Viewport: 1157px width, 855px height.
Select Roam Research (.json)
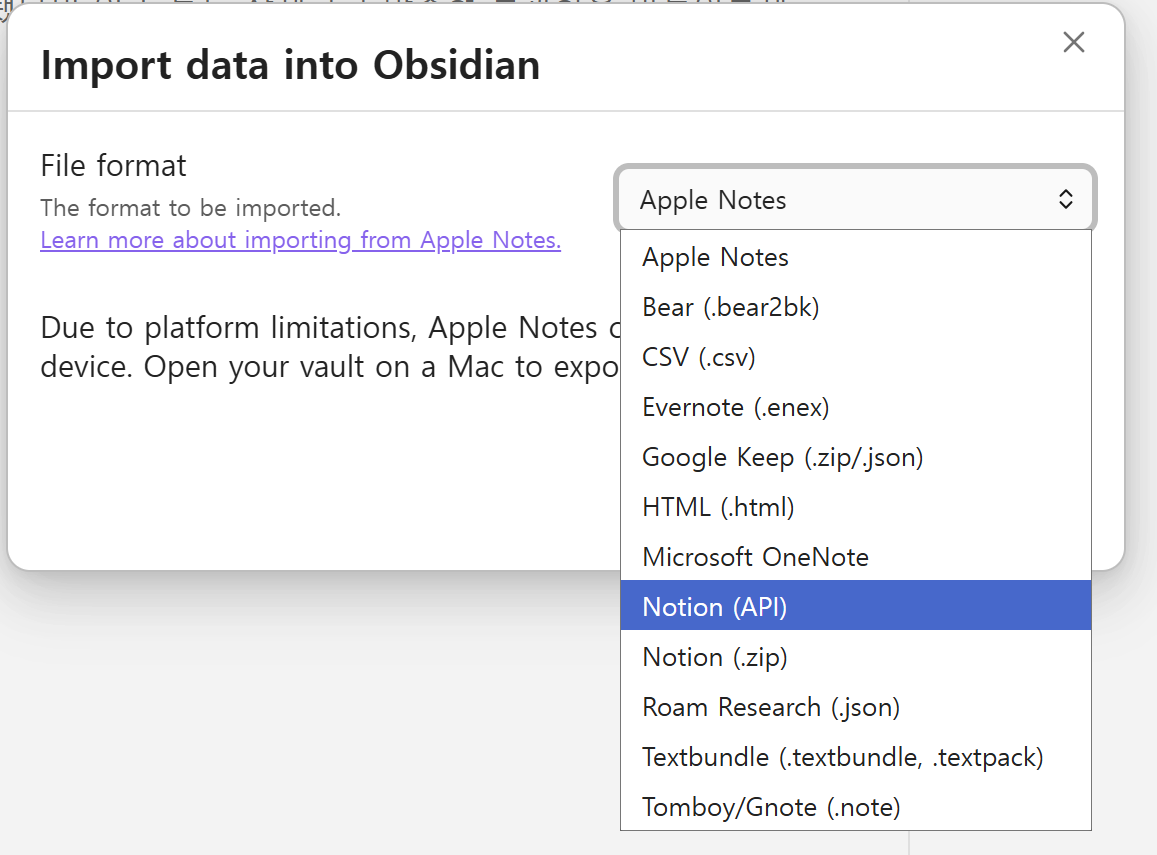coord(855,707)
